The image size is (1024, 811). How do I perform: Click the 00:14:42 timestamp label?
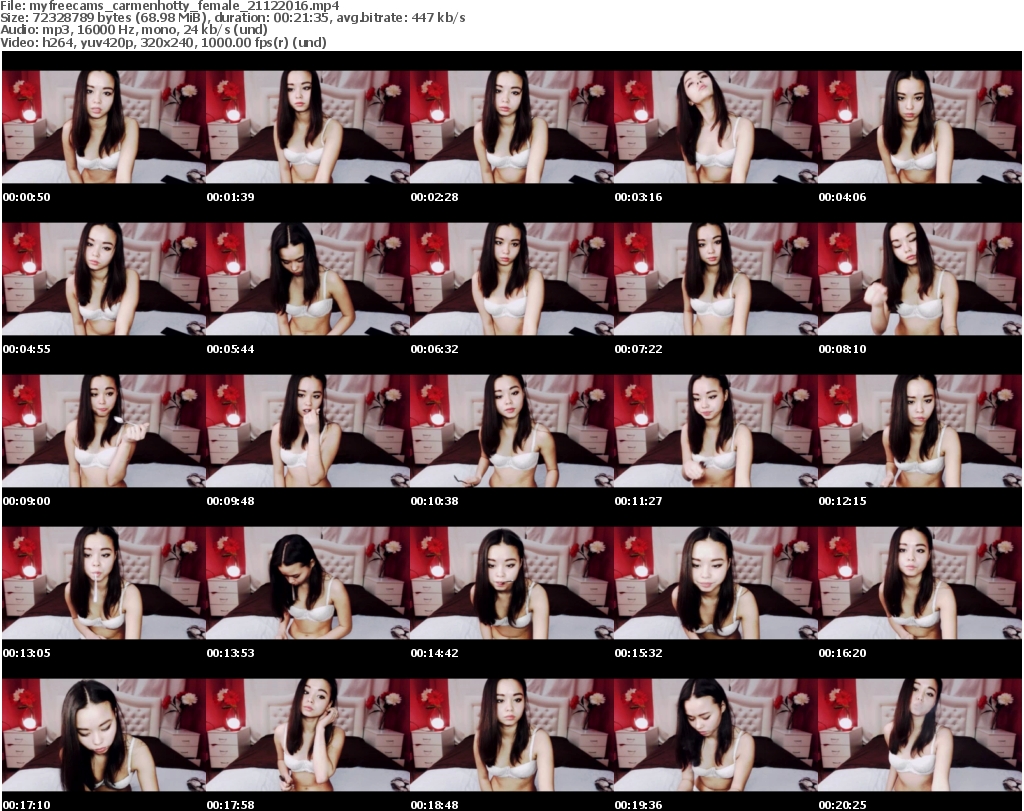pyautogui.click(x=434, y=653)
